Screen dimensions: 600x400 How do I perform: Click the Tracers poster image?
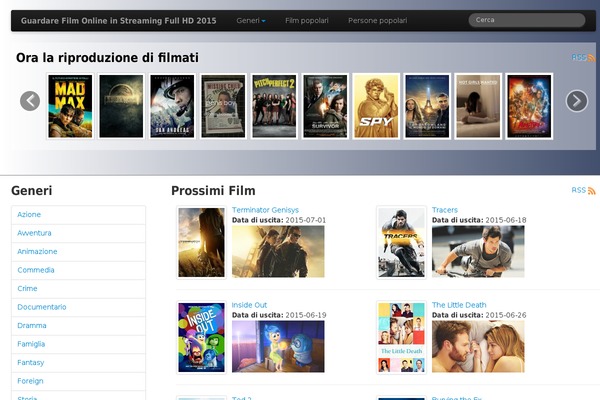(x=401, y=242)
